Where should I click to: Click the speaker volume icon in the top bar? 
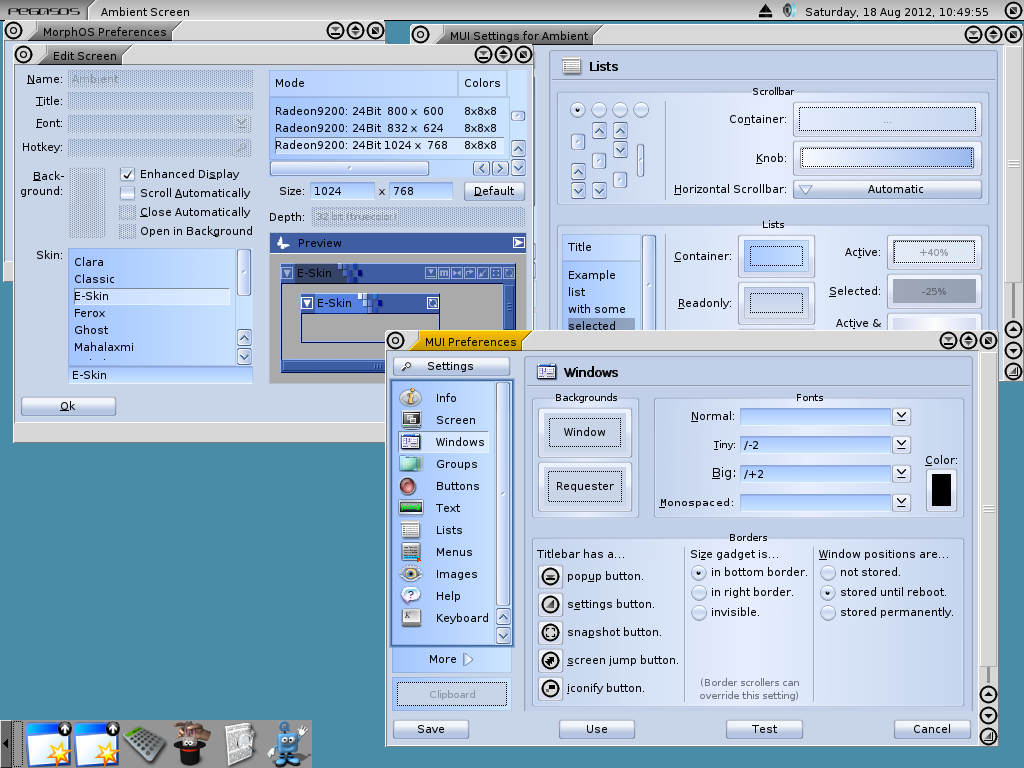click(x=789, y=11)
